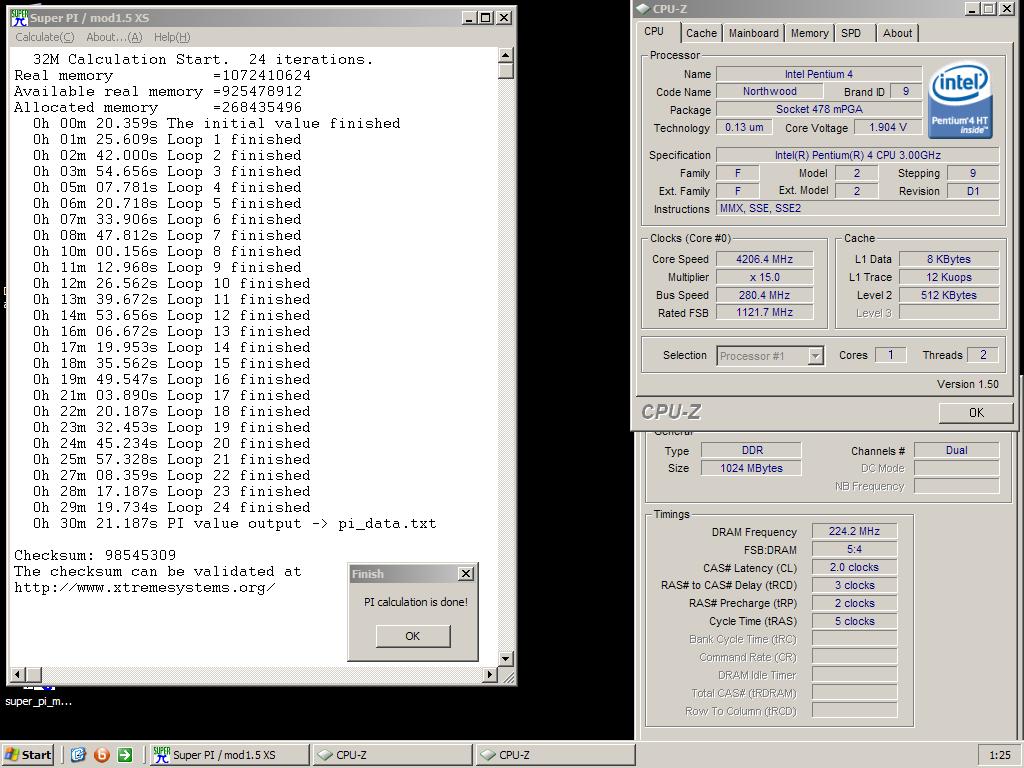1024x768 pixels.
Task: Click the L1 Data value 8 KBytes
Action: tap(949, 259)
